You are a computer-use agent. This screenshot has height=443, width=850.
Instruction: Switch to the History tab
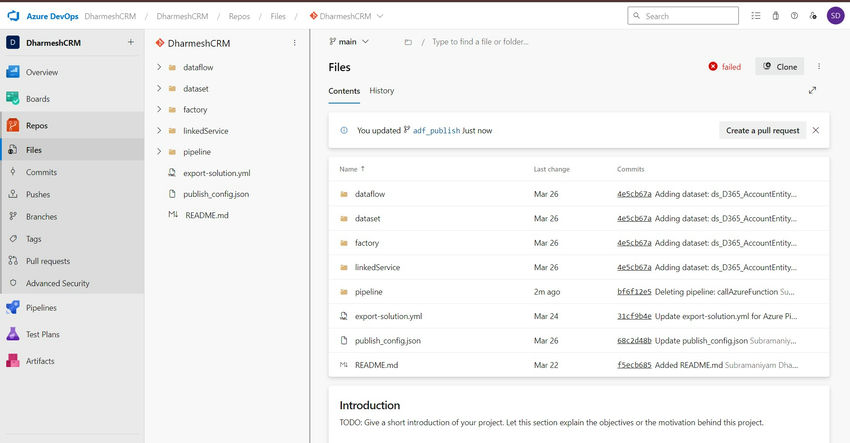tap(382, 91)
